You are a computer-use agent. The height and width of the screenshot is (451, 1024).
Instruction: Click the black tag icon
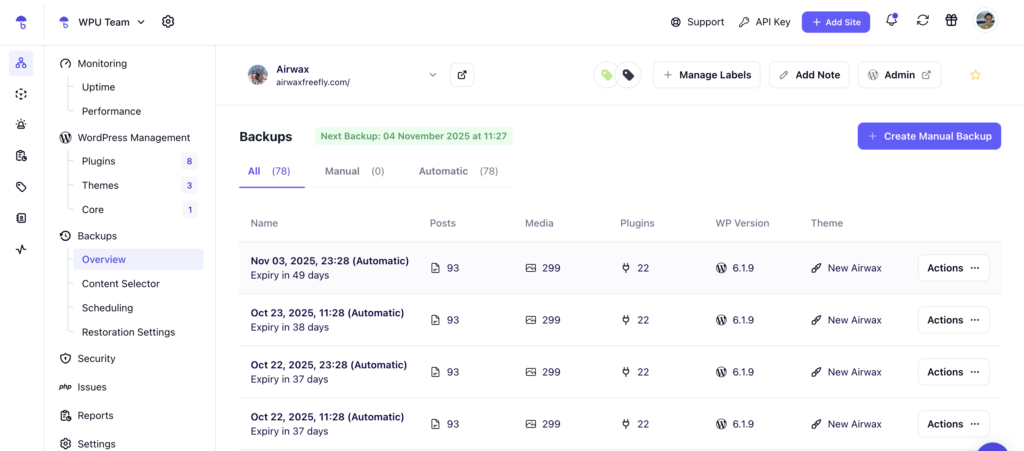[x=628, y=75]
